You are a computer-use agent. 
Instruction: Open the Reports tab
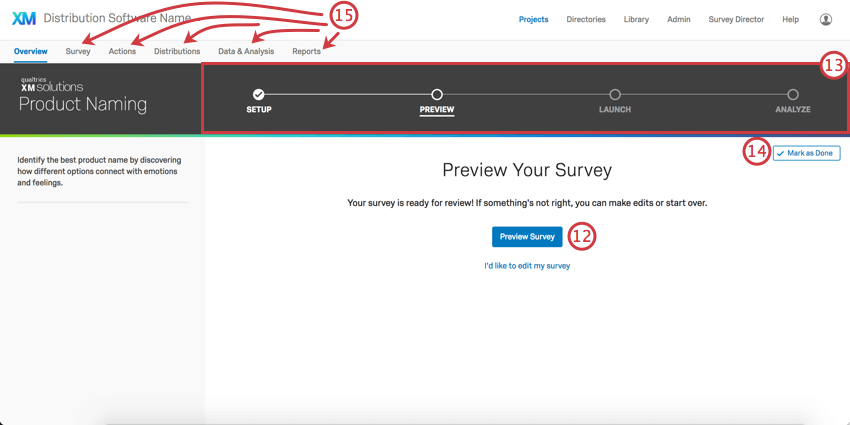coord(306,51)
